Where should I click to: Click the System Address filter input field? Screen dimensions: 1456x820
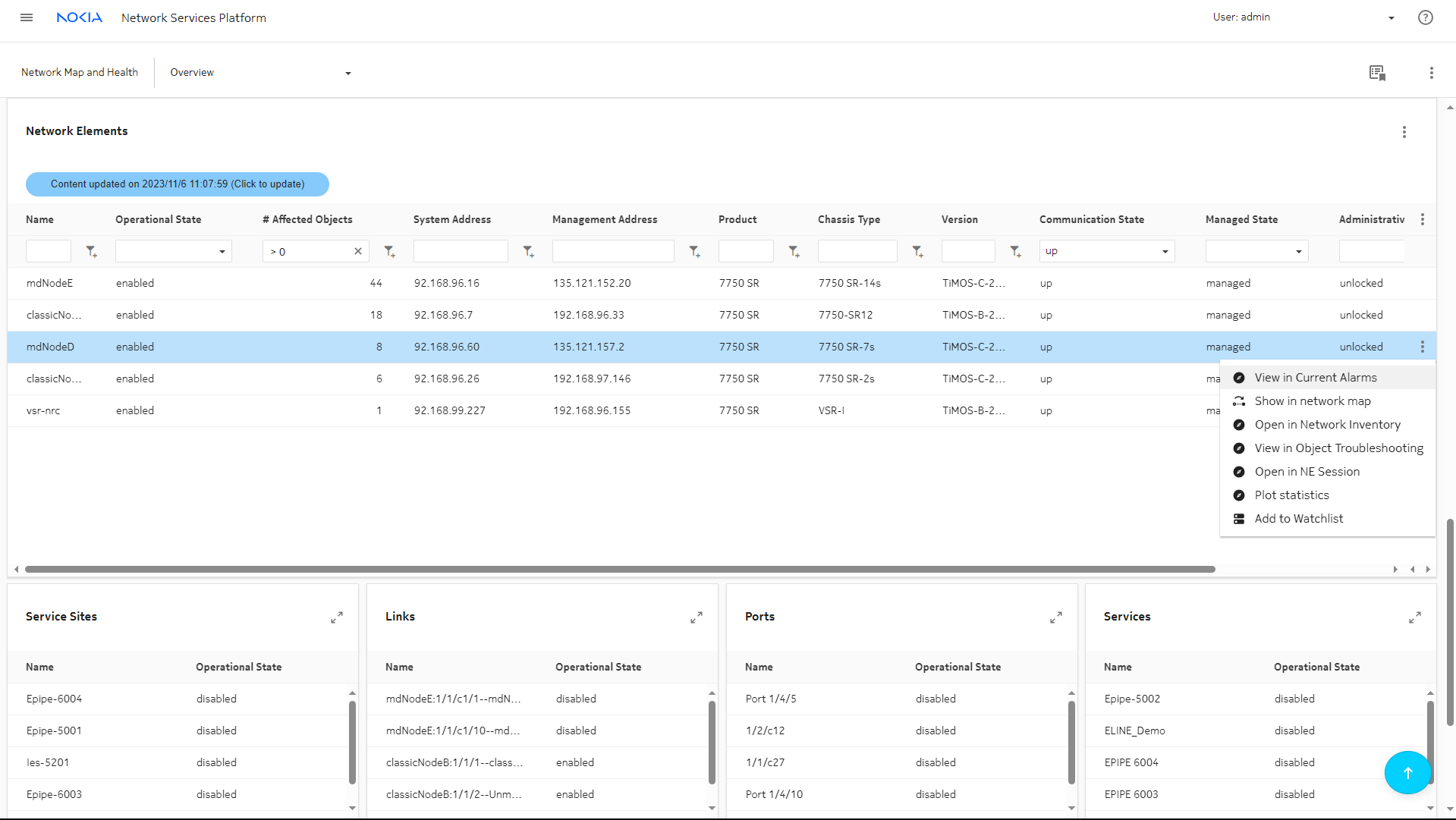461,251
